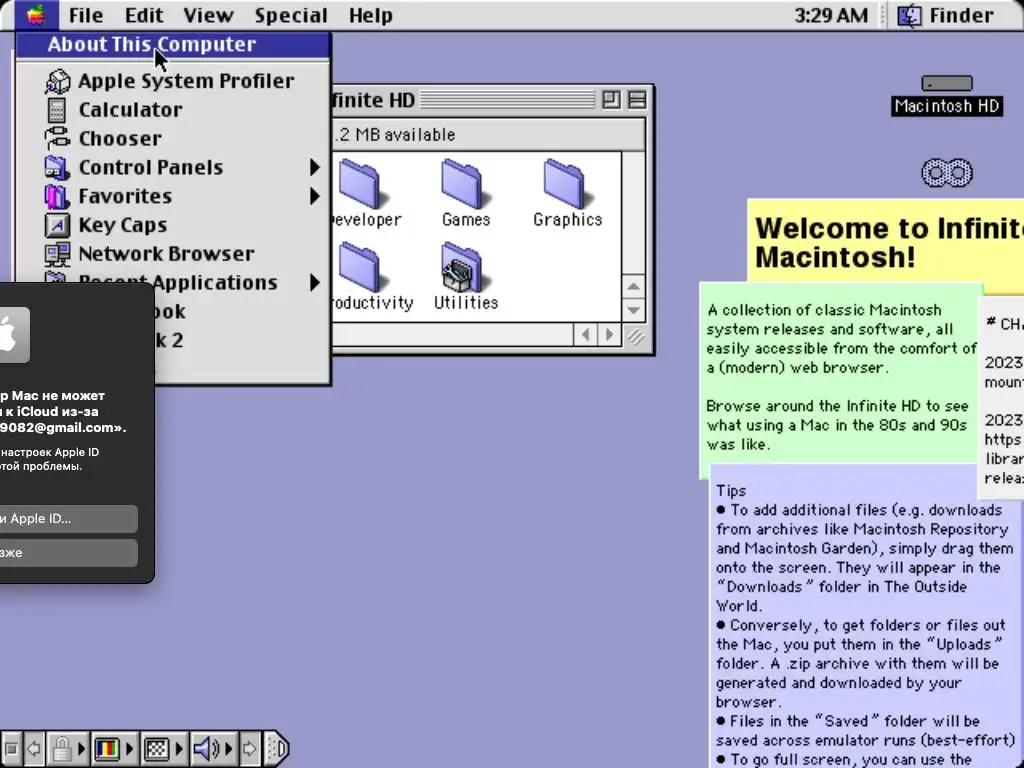Screen dimensions: 1024x768
Task: Open Network Browser from the Apple menu
Action: [x=172, y=253]
